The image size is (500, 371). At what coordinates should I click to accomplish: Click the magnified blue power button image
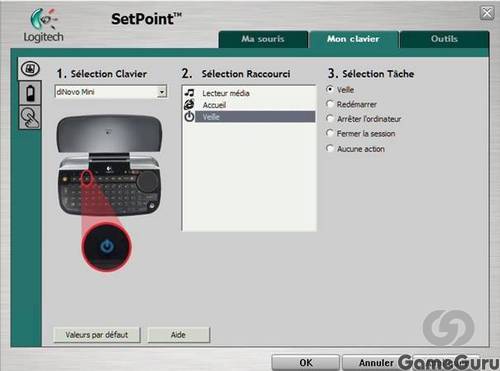107,247
